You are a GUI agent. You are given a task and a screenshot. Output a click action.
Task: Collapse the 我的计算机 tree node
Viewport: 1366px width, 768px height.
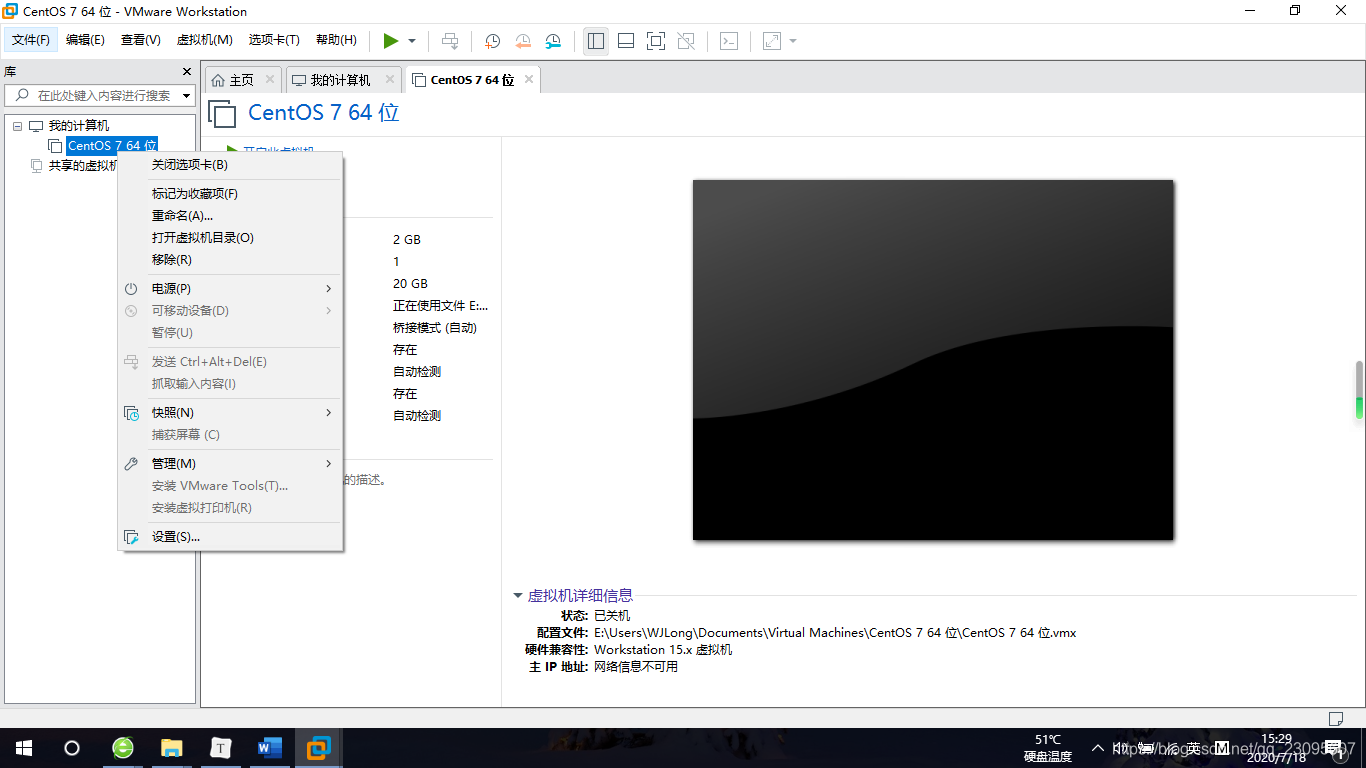click(17, 126)
